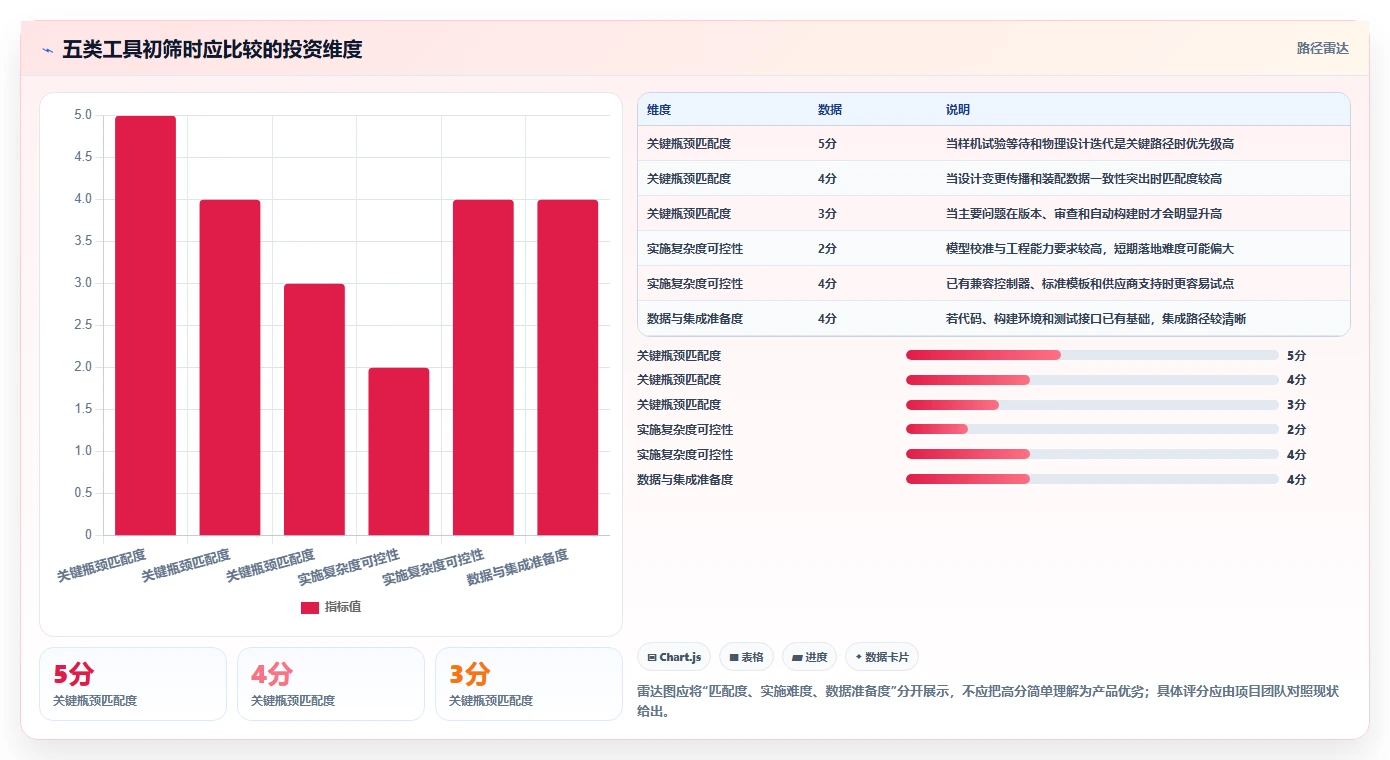Viewport: 1390px width, 760px height.
Task: Select the table row about 当设计变更传播和装配数据一致性
Action: click(x=993, y=179)
